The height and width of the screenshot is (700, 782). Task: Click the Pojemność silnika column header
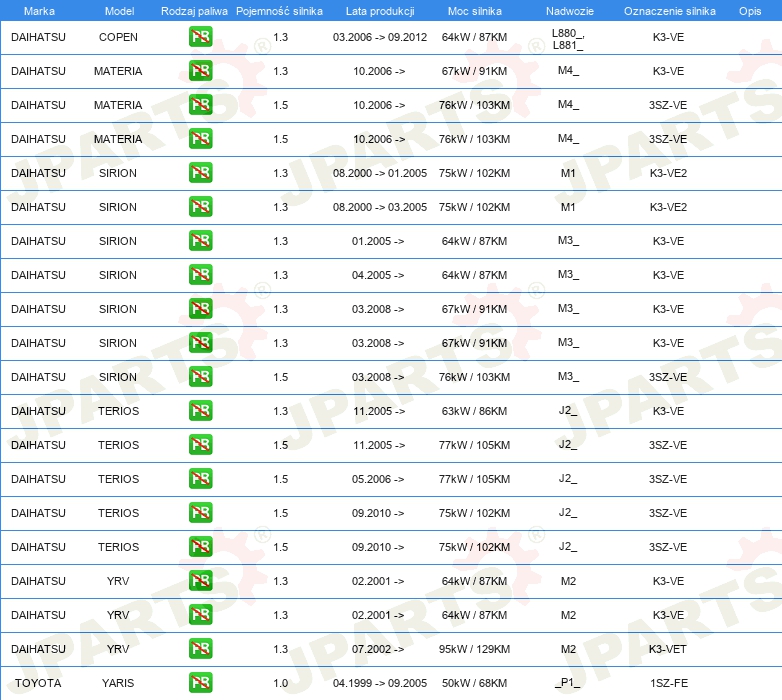(279, 11)
